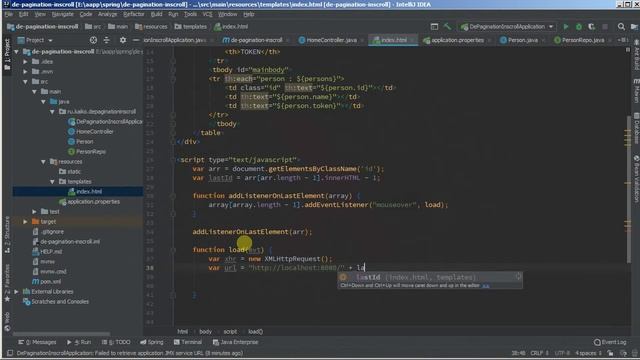The height and width of the screenshot is (360, 640).
Task: Select HomeController in the project tree
Action: click(95, 131)
